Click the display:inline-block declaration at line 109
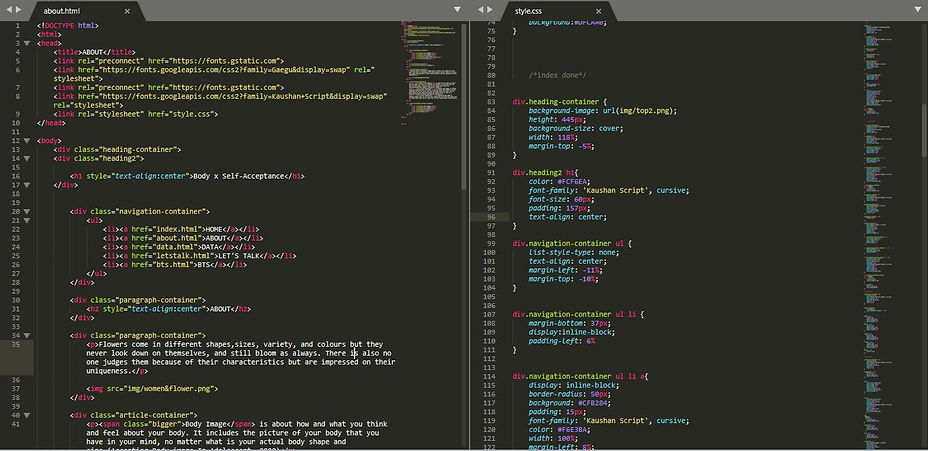This screenshot has height=451, width=928. coord(572,332)
